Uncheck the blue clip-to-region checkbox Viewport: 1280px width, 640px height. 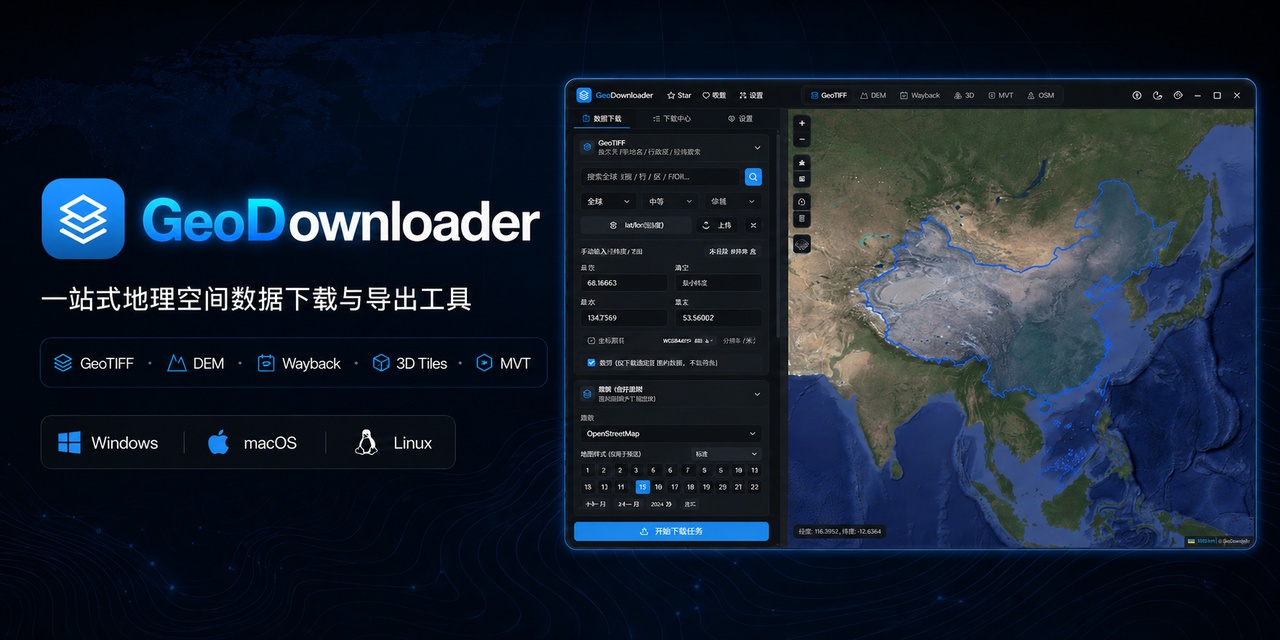[591, 363]
